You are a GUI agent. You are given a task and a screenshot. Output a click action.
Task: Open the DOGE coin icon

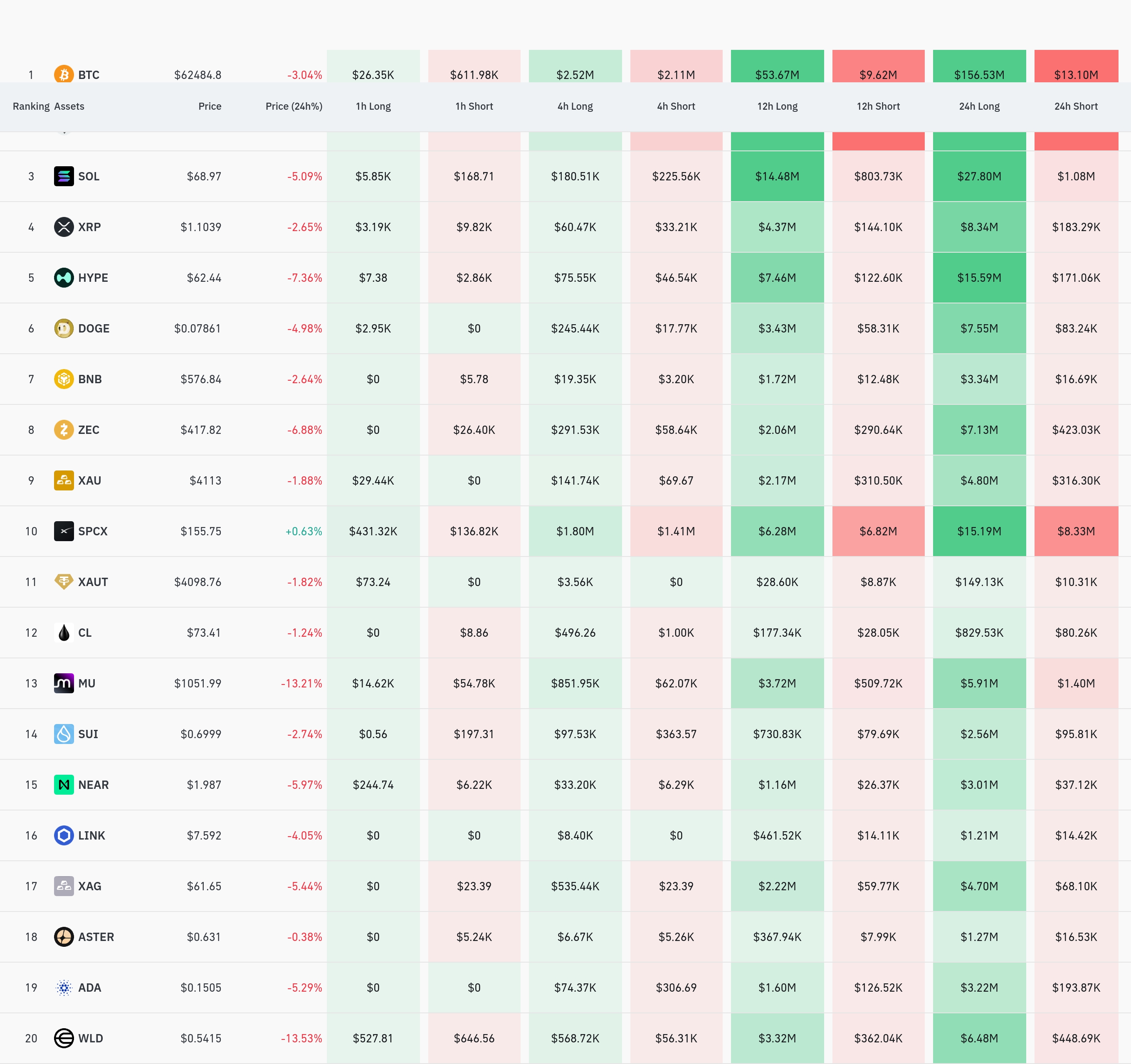pos(64,328)
